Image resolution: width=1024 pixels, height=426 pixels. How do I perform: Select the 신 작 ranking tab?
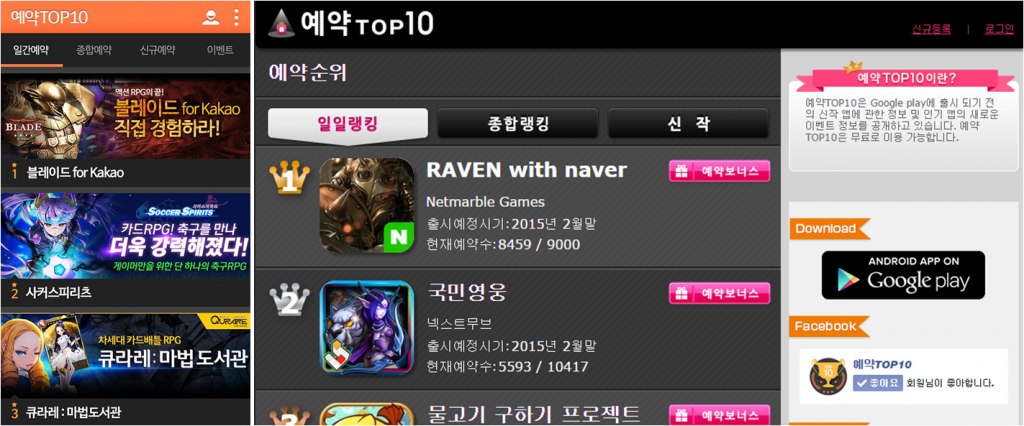point(688,123)
